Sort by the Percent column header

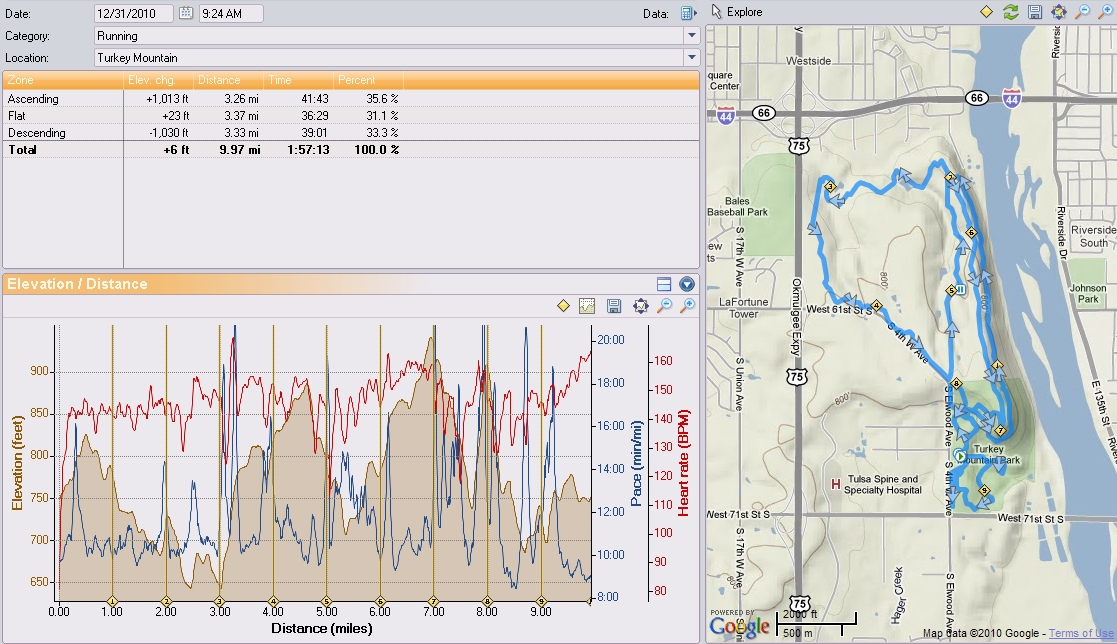[368, 80]
